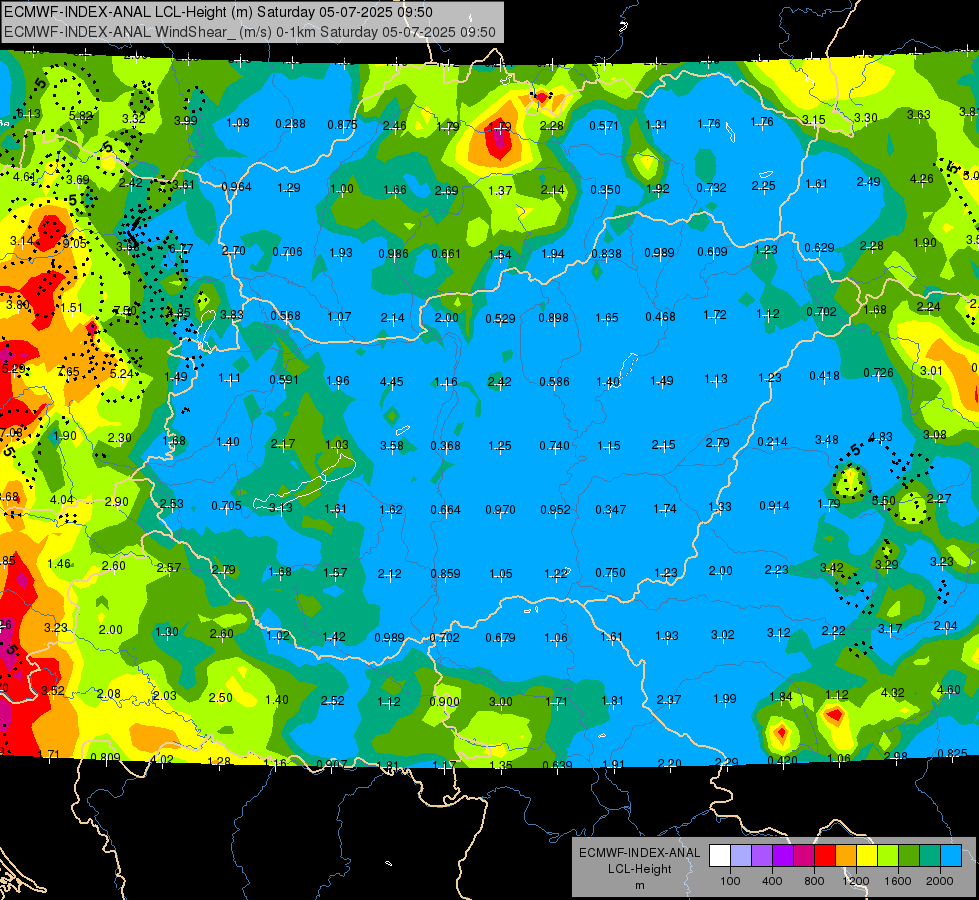Click wind shear value 0.629
Image resolution: width=979 pixels, height=900 pixels.
tap(819, 247)
